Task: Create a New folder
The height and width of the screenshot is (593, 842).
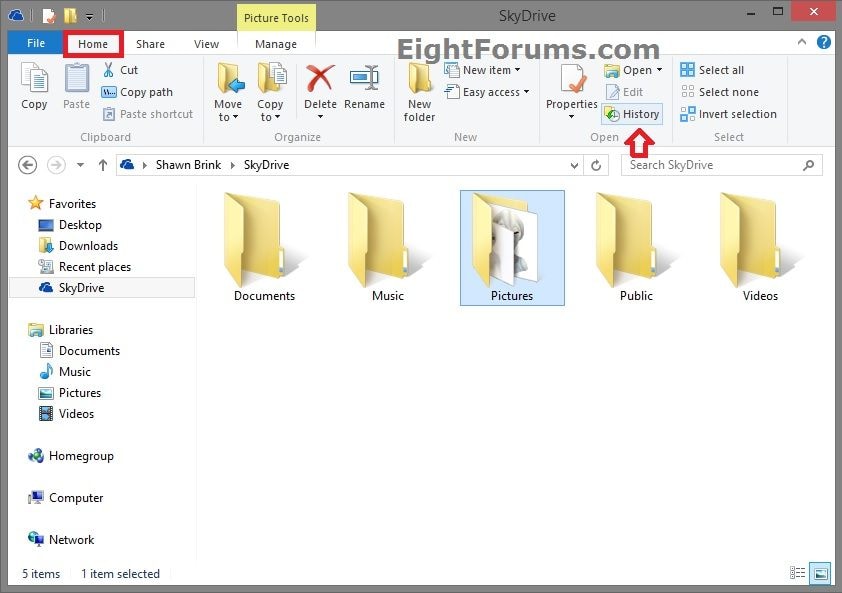Action: [419, 92]
